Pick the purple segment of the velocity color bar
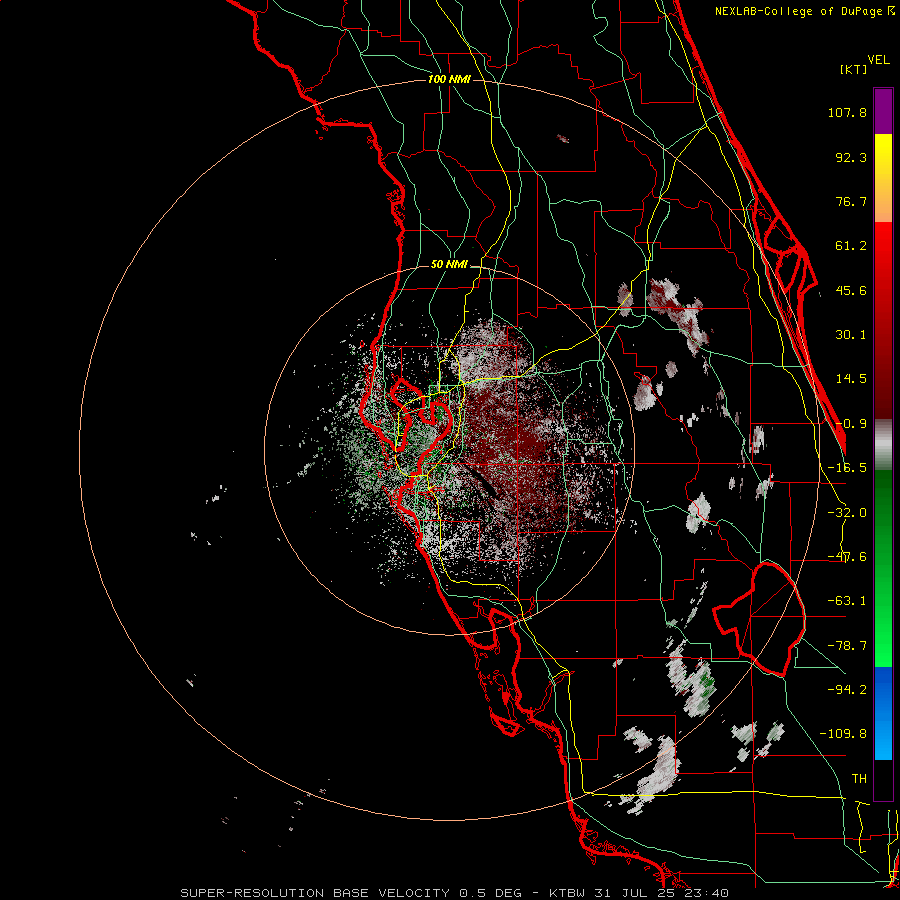 tap(883, 111)
